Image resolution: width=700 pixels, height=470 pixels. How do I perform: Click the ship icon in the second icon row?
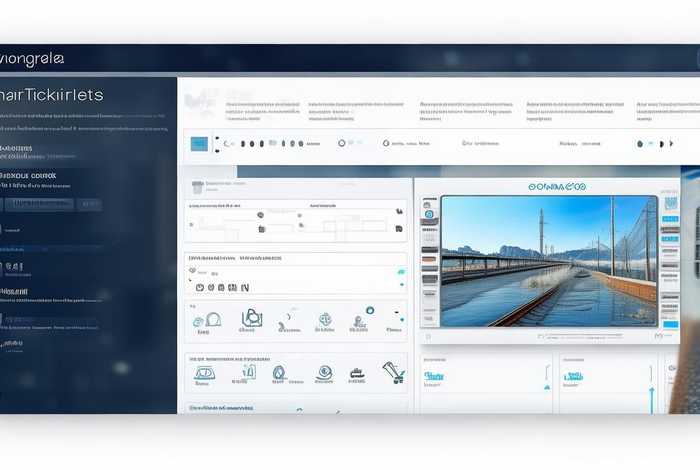point(357,374)
